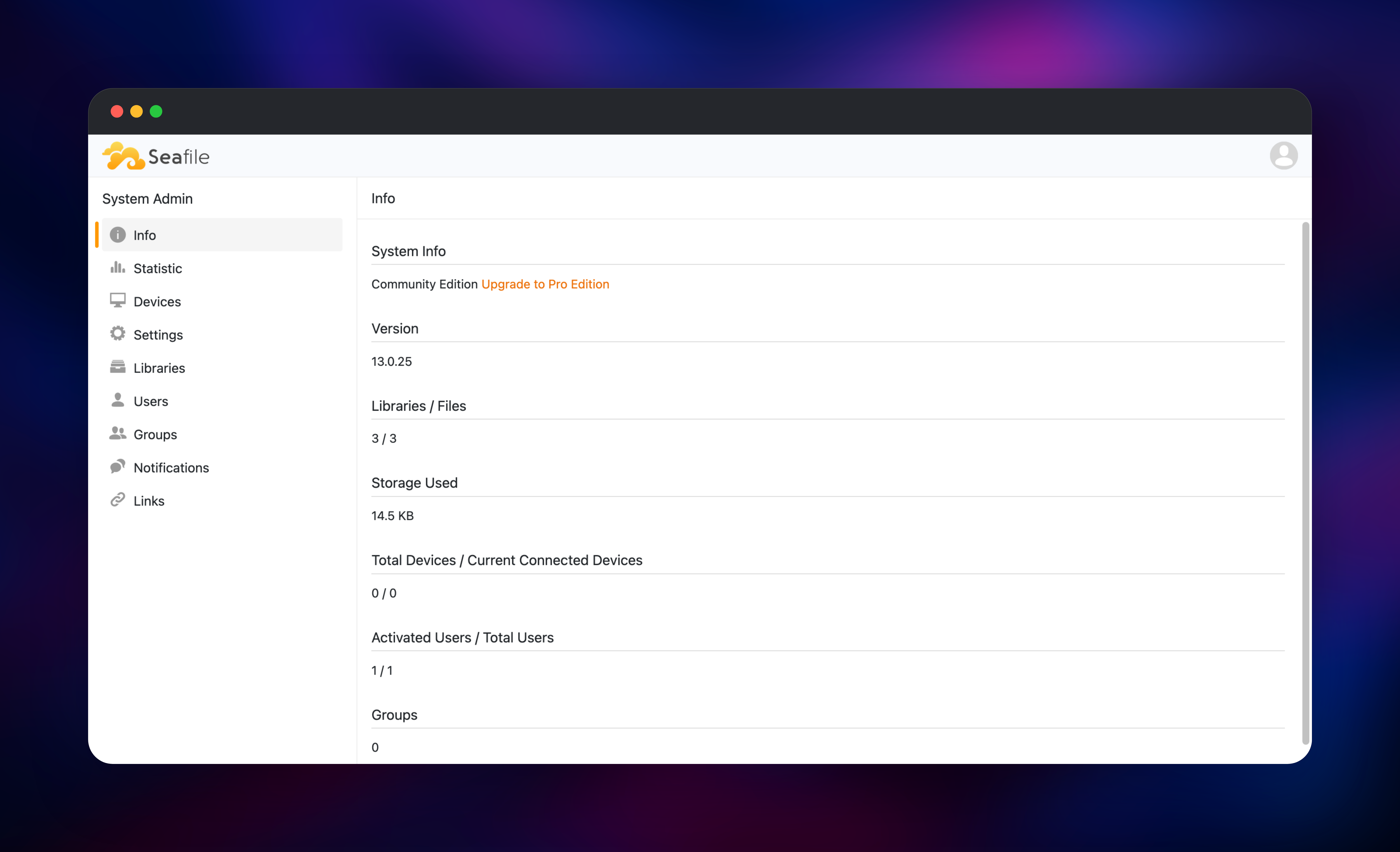Open the user avatar menu

[1284, 156]
